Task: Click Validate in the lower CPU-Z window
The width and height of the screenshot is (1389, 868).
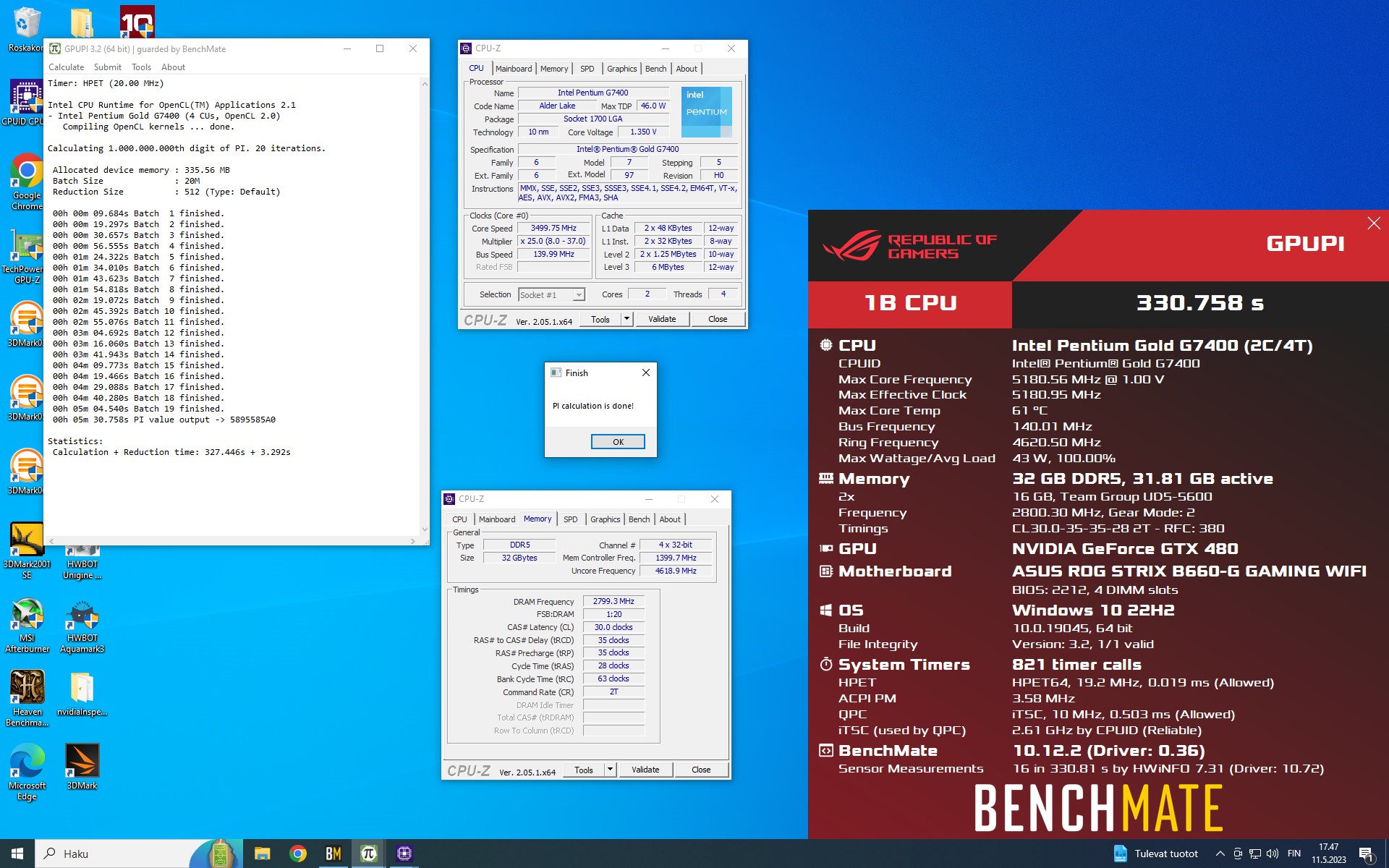Action: tap(645, 770)
